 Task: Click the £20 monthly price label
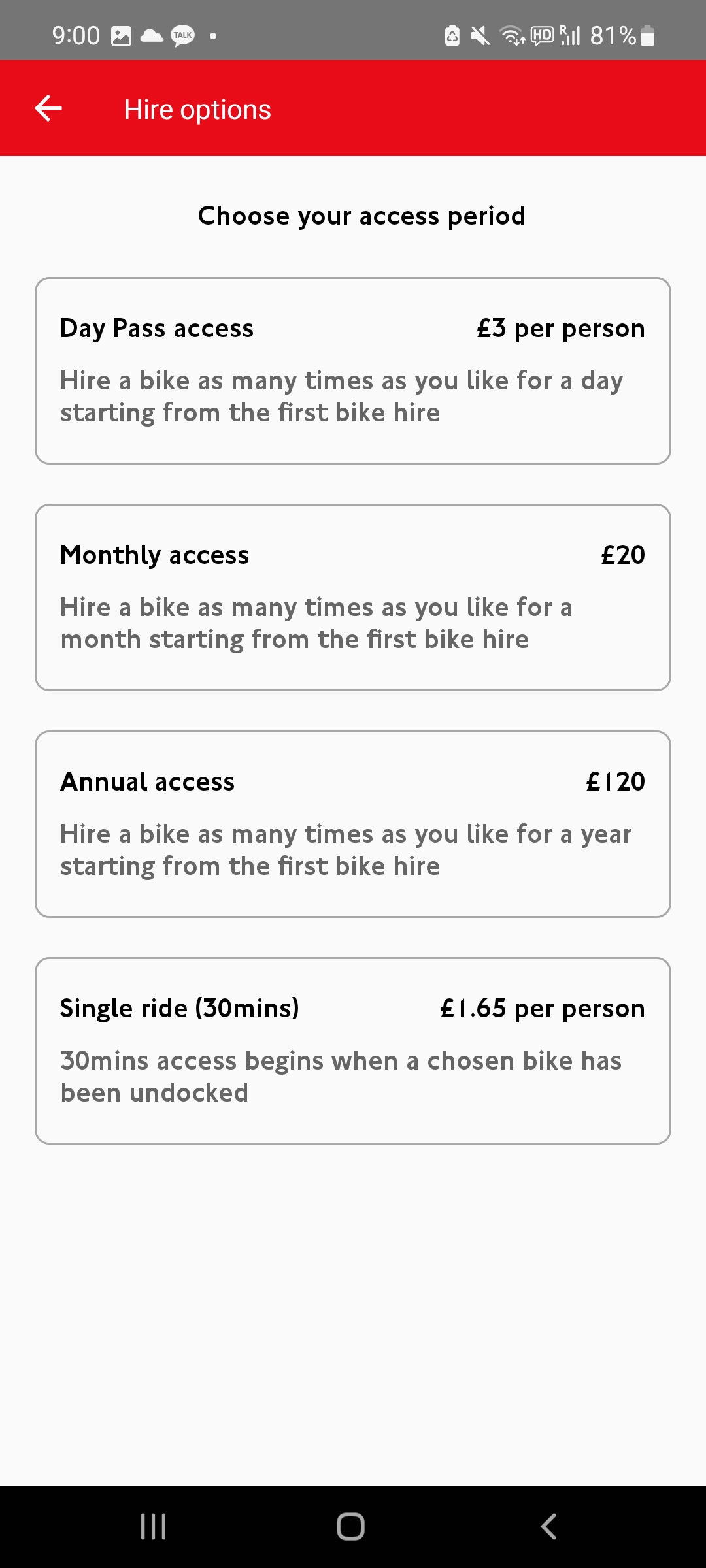tap(623, 555)
